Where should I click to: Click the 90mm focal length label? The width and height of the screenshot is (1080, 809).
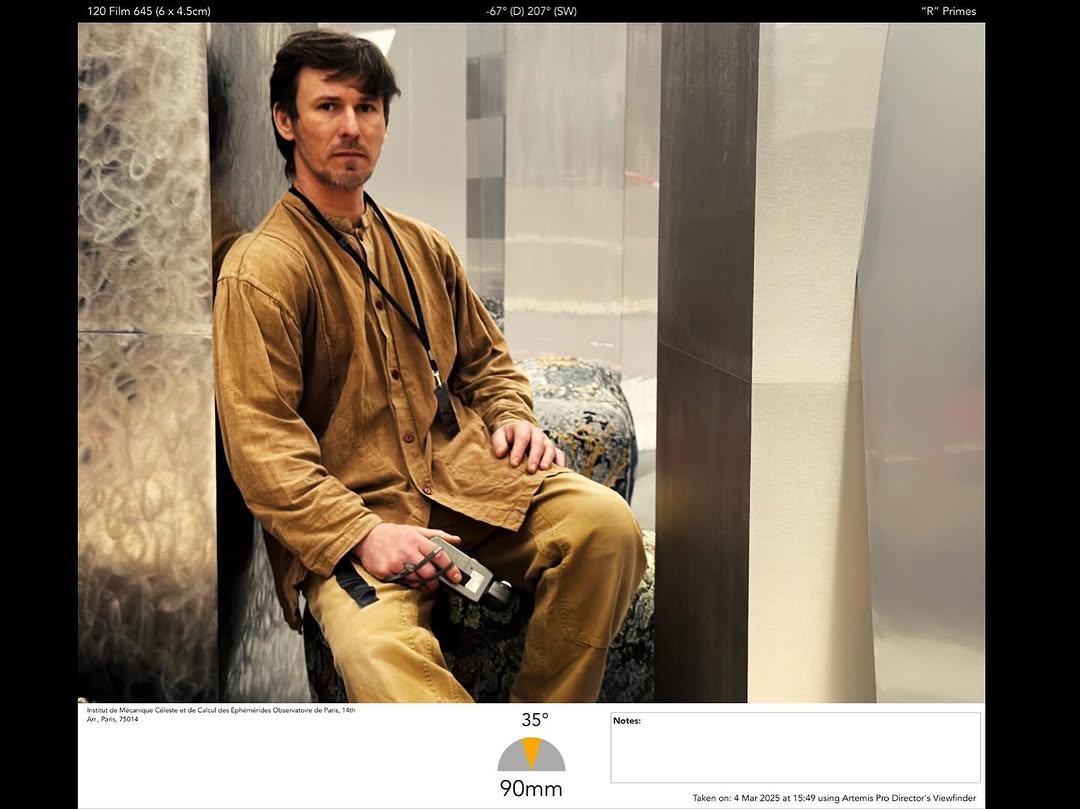531,789
